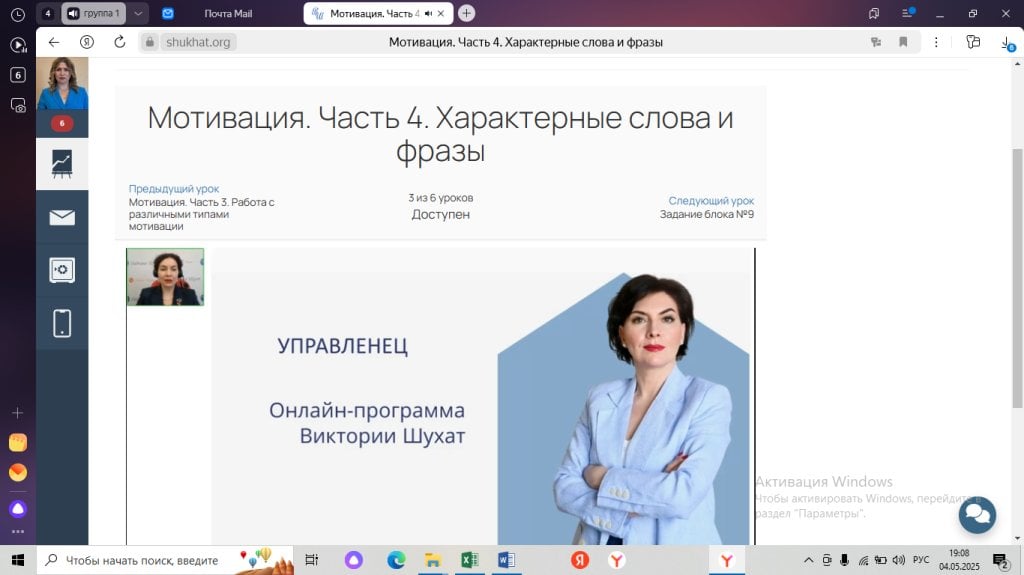This screenshot has height=575, width=1024.
Task: Open the yellow notes sidebar app
Action: (x=18, y=442)
